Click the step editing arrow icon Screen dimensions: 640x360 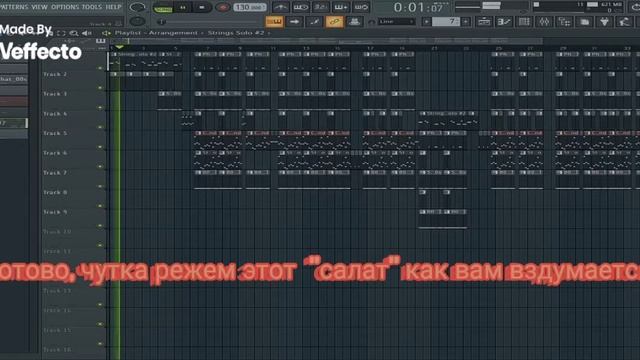pyautogui.click(x=295, y=22)
